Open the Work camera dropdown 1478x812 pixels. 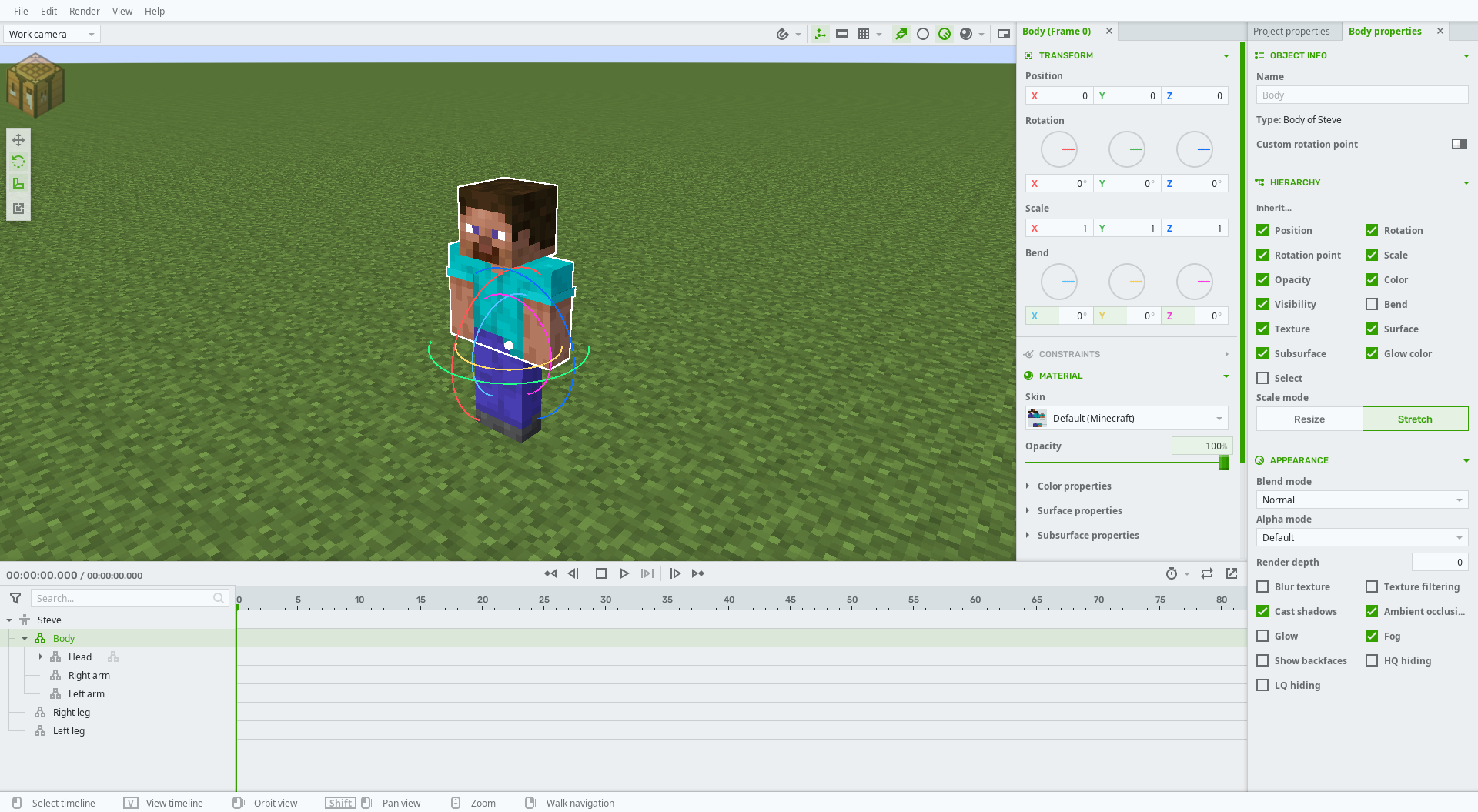tap(52, 34)
